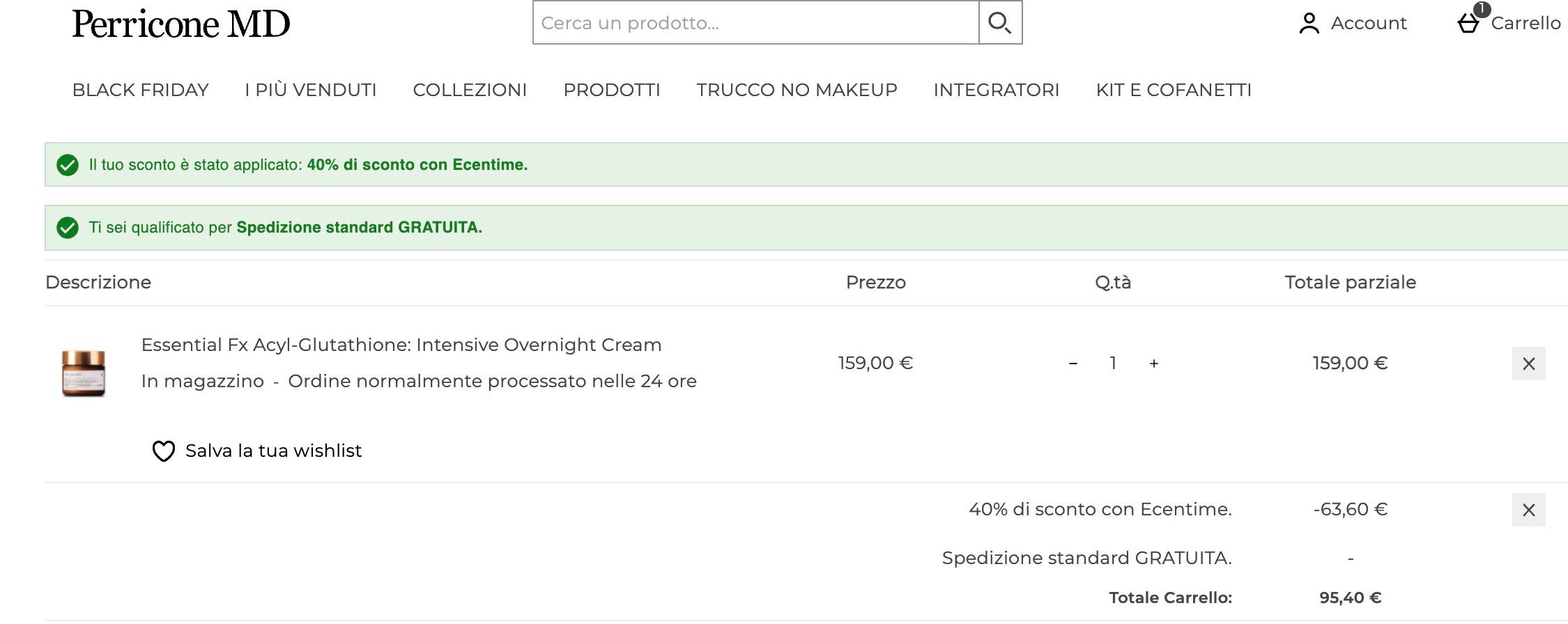
Task: Open the Carrello basket icon
Action: click(1468, 24)
